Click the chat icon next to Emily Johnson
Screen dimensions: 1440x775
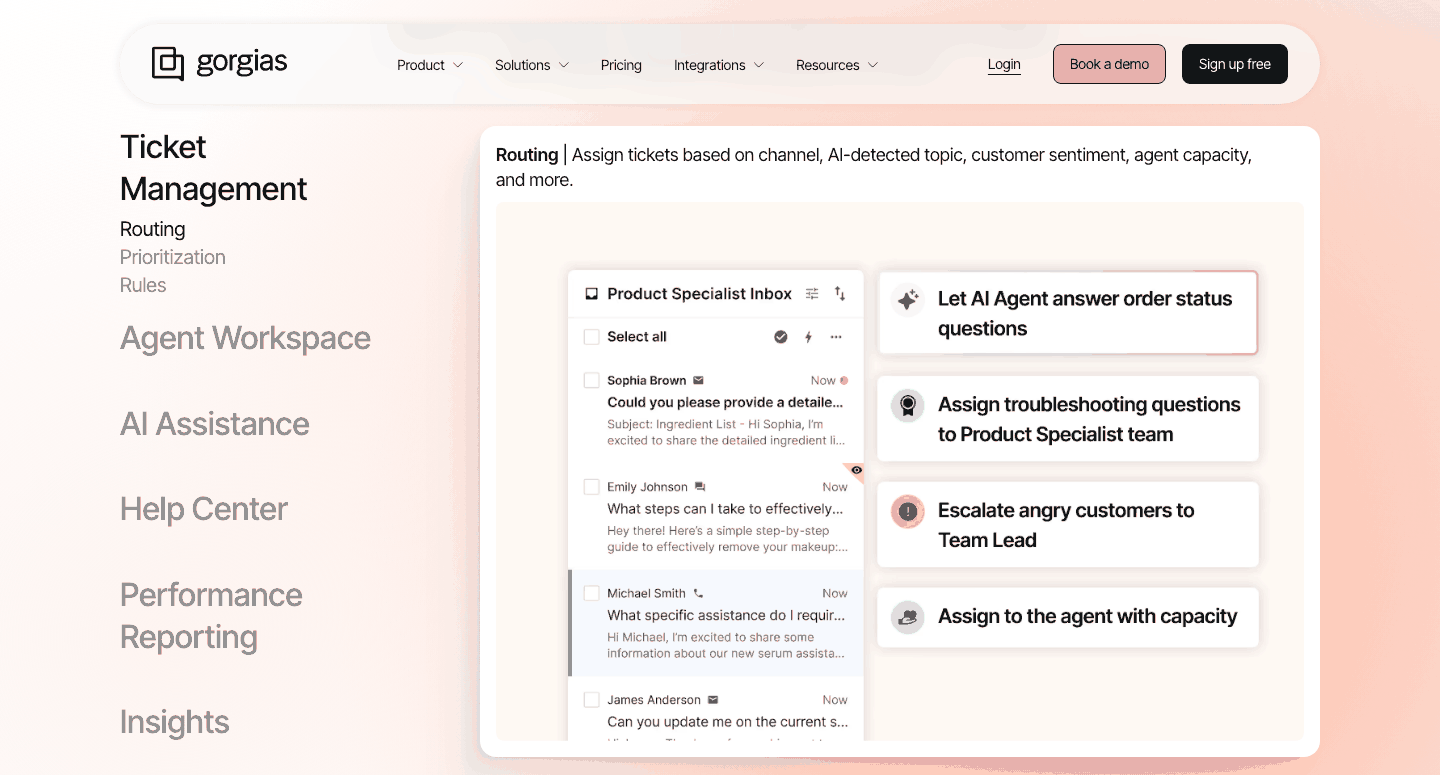tap(700, 487)
